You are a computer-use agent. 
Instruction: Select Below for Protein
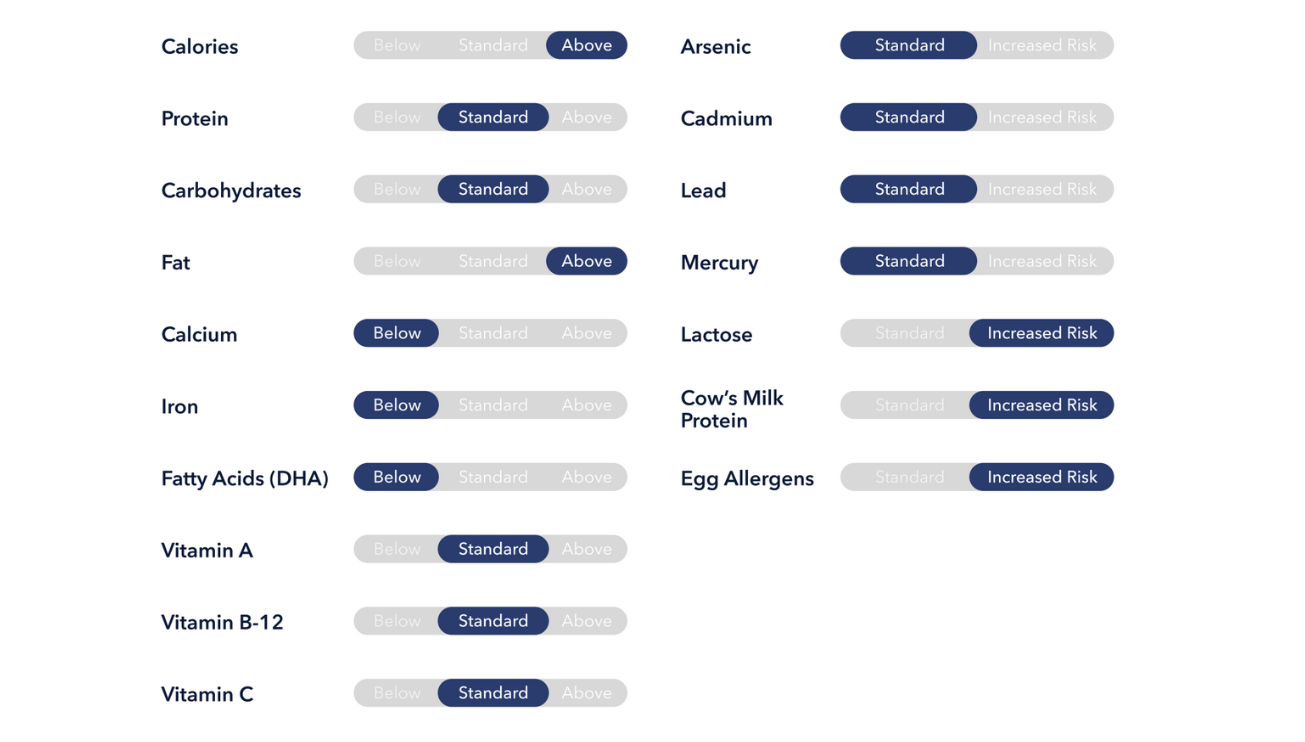[x=397, y=117]
